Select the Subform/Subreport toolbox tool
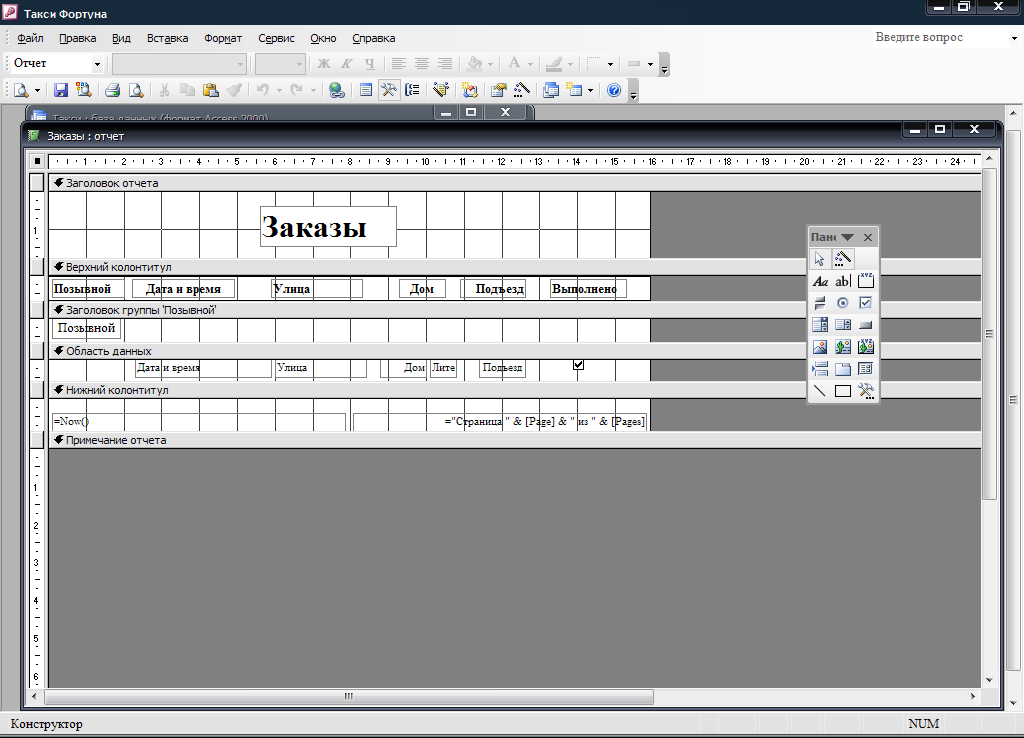The height and width of the screenshot is (738, 1024). (866, 369)
